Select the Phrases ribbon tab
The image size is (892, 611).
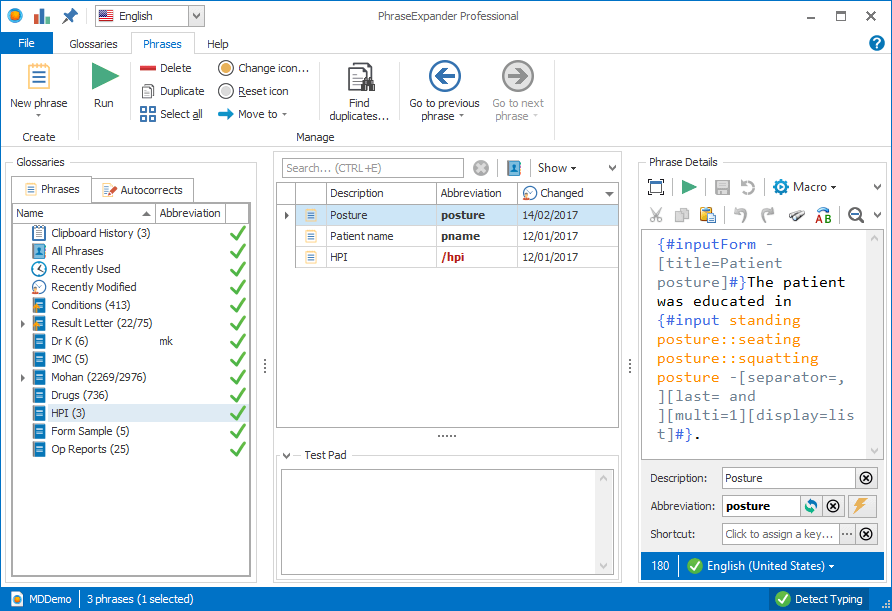click(x=162, y=44)
